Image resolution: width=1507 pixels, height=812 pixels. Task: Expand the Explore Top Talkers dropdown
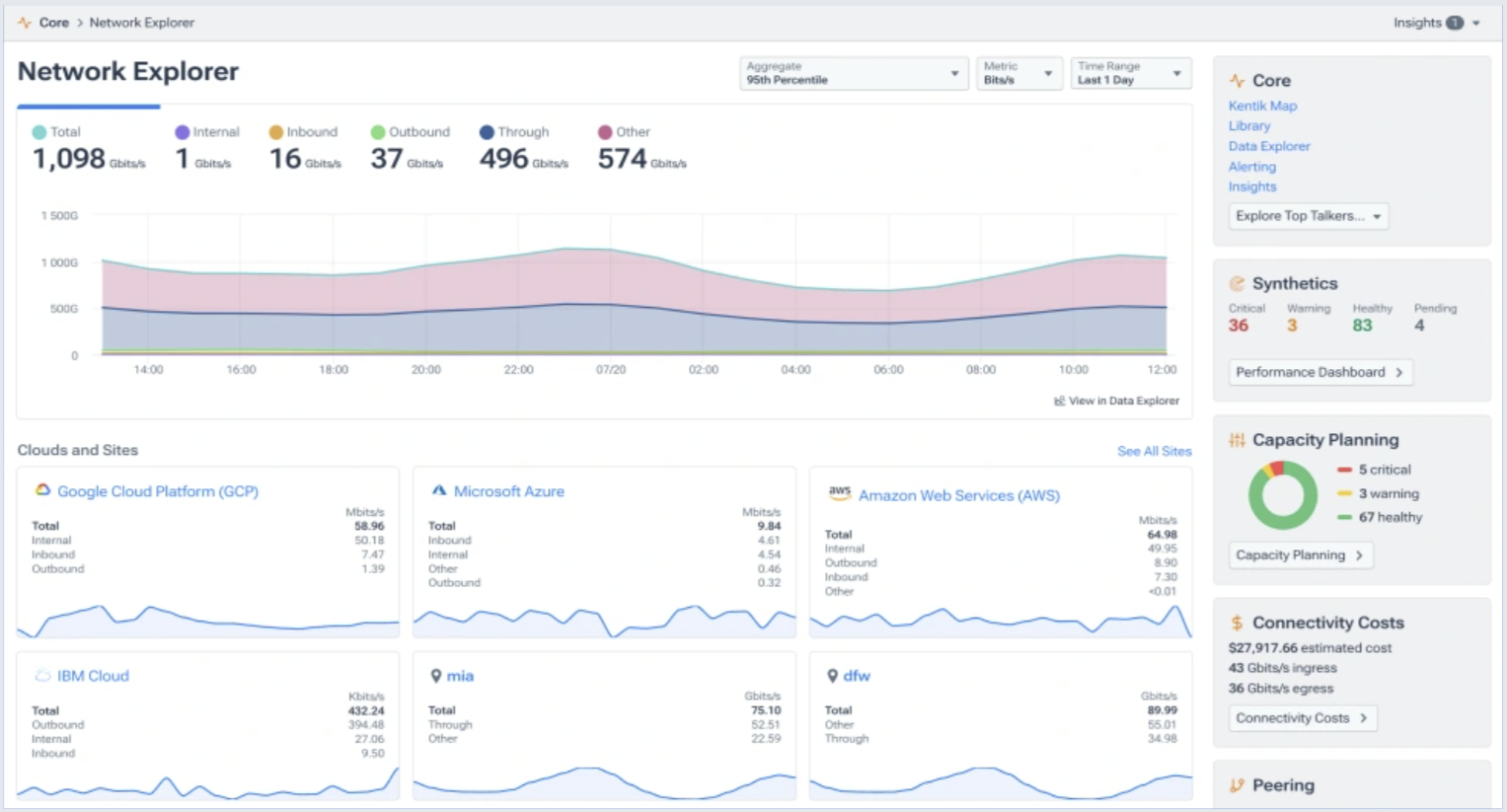coord(1308,216)
